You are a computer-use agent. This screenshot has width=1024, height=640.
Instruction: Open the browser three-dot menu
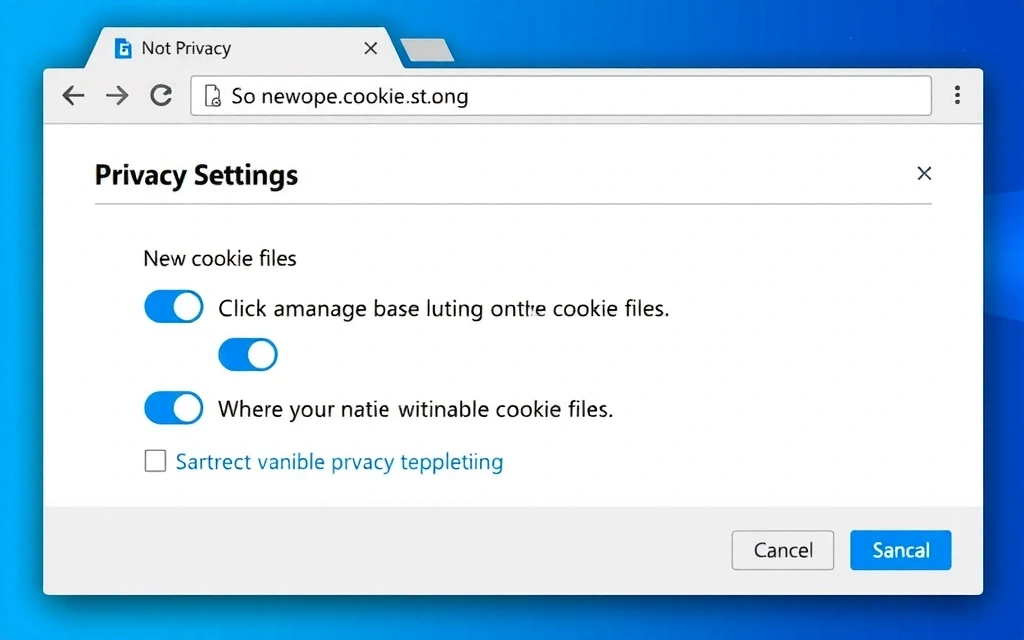(x=957, y=96)
